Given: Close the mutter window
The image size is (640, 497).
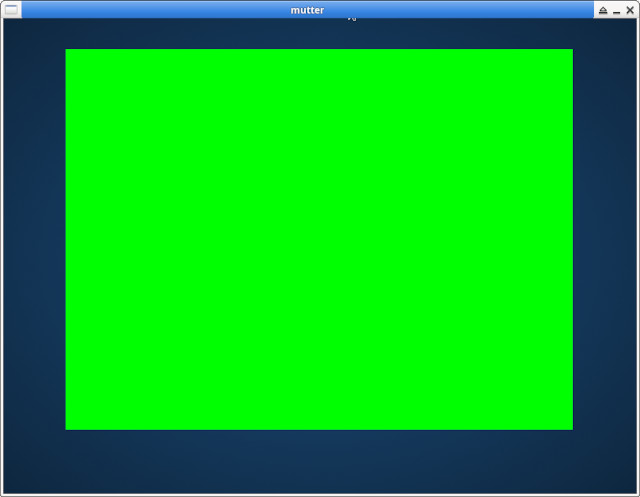Looking at the screenshot, I should point(630,10).
